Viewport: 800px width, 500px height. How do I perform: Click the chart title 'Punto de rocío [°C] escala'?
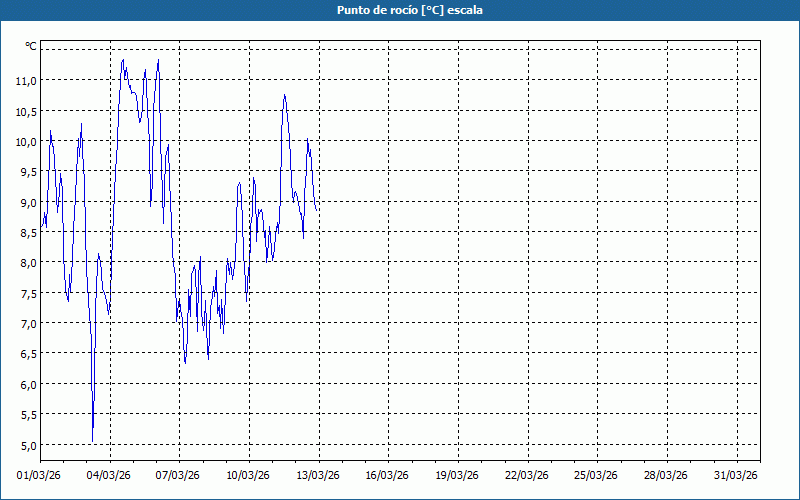(x=400, y=10)
